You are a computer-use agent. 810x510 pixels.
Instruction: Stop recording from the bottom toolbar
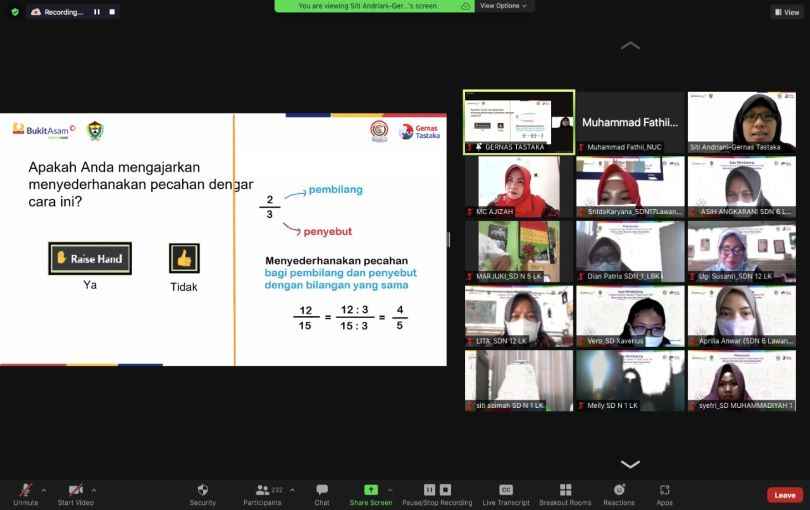click(x=445, y=489)
